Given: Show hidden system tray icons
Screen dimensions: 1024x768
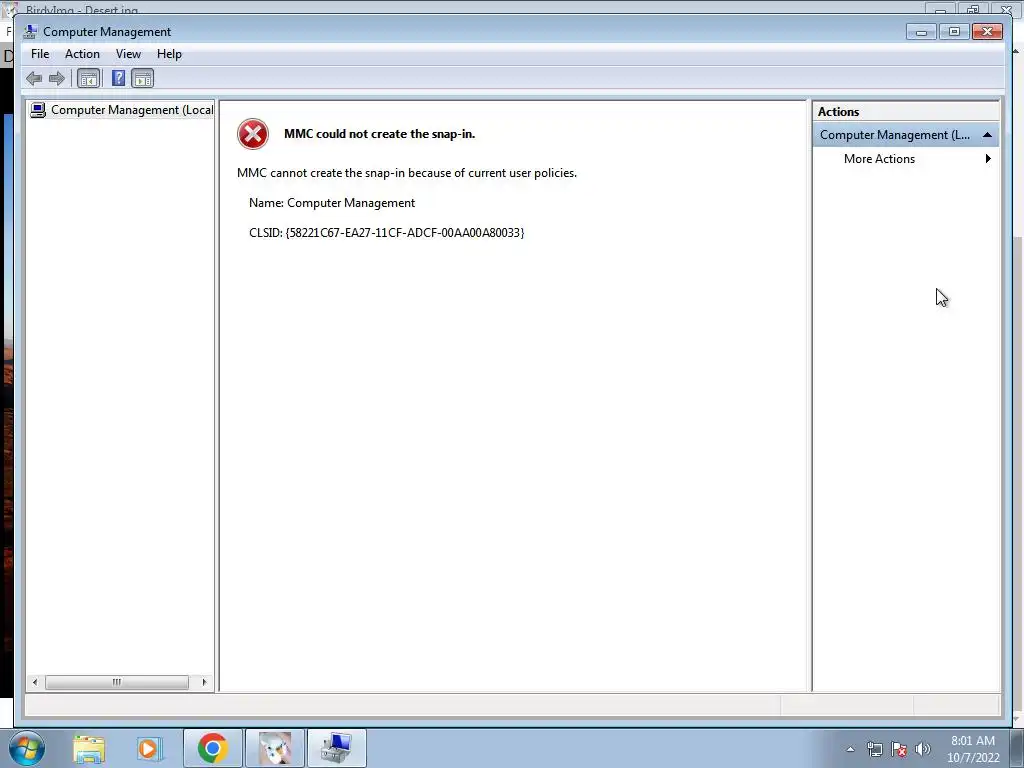Looking at the screenshot, I should click(x=850, y=749).
